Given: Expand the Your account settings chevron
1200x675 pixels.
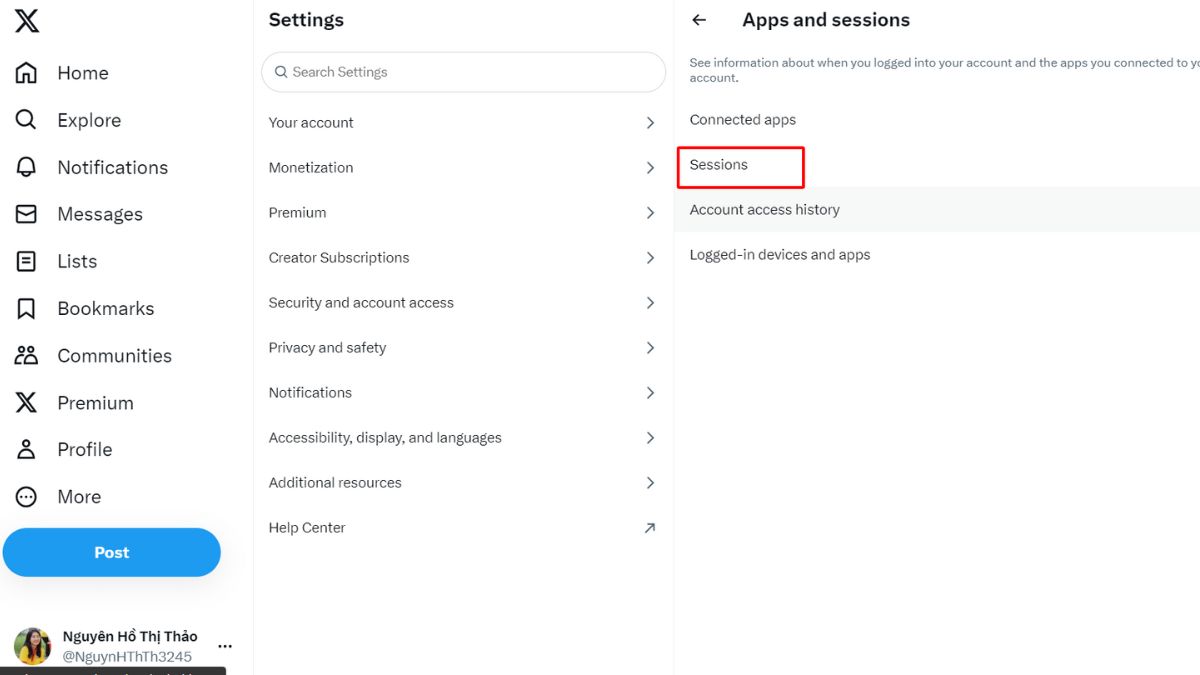Looking at the screenshot, I should click(x=650, y=123).
